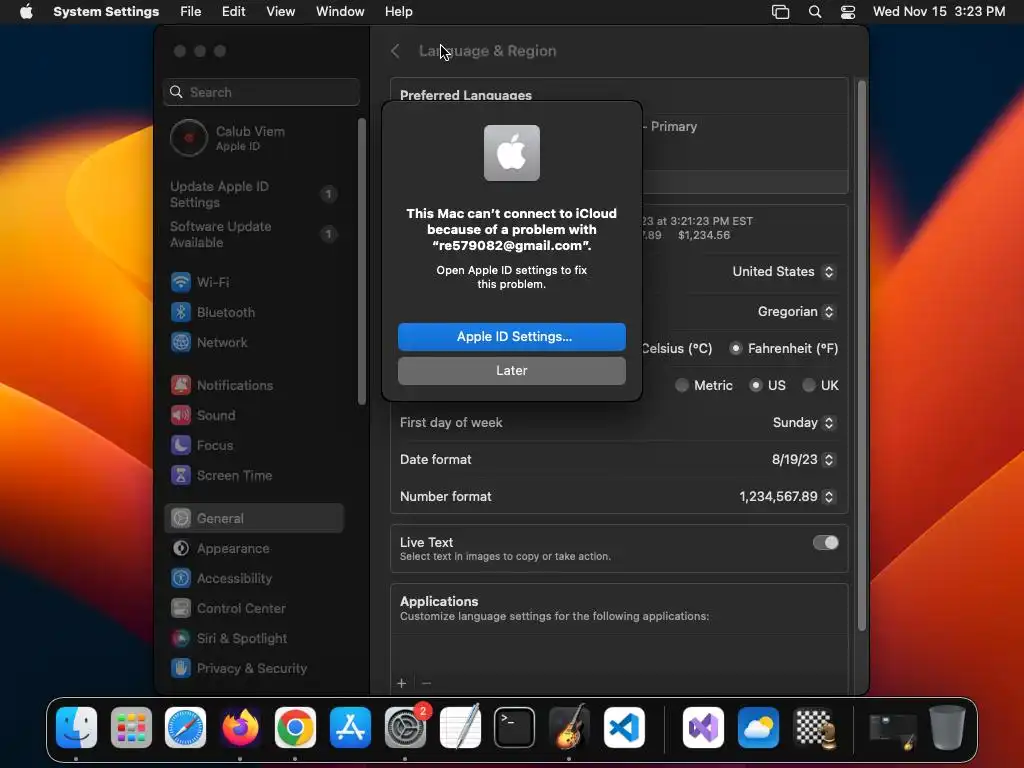The width and height of the screenshot is (1024, 768).
Task: Click the content pane vertical scrollbar
Action: pos(861,356)
